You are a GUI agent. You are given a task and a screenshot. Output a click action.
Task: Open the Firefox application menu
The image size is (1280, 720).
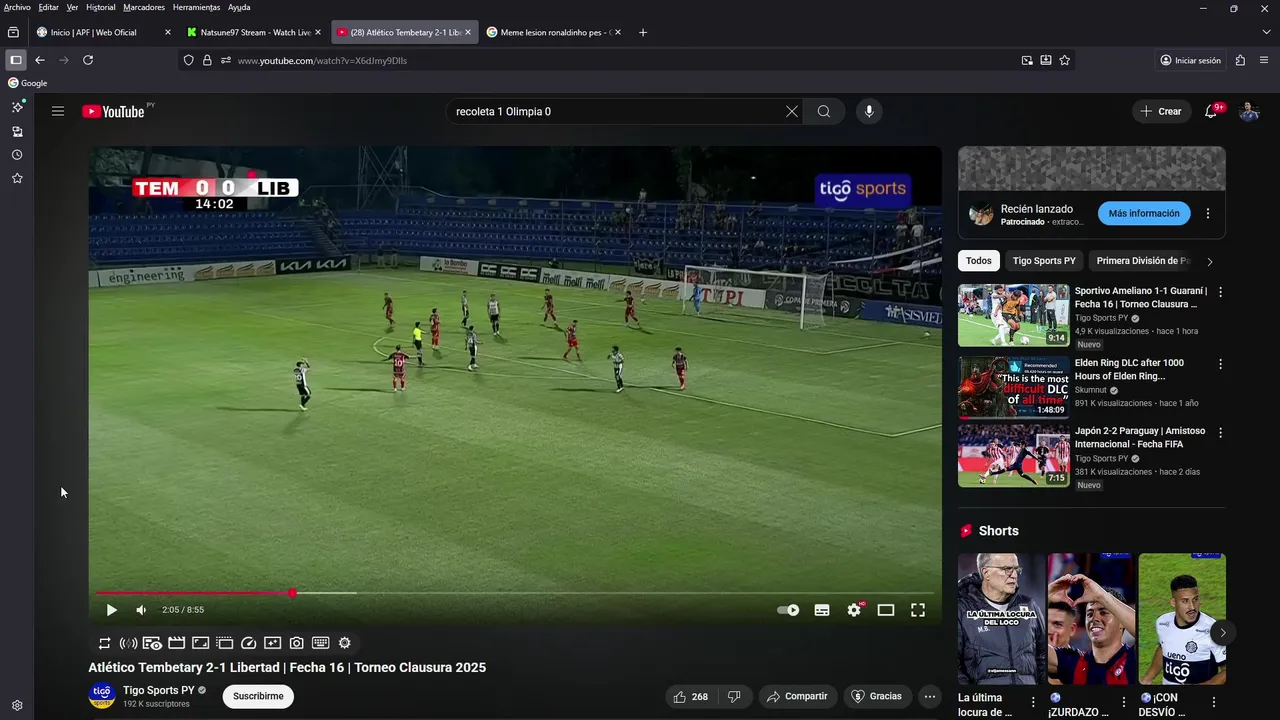(1264, 60)
